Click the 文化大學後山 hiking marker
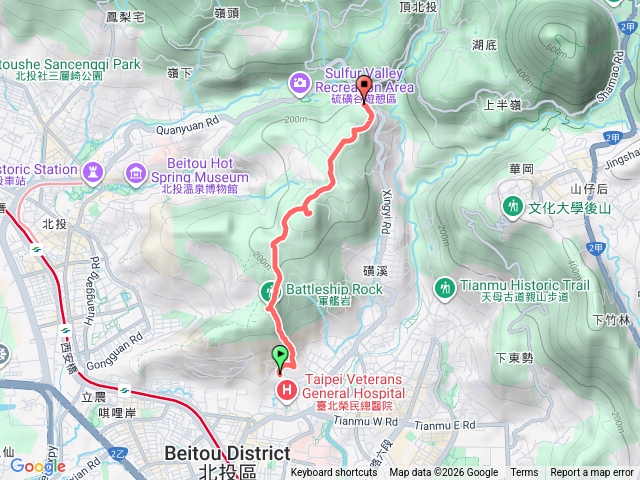 (x=513, y=208)
